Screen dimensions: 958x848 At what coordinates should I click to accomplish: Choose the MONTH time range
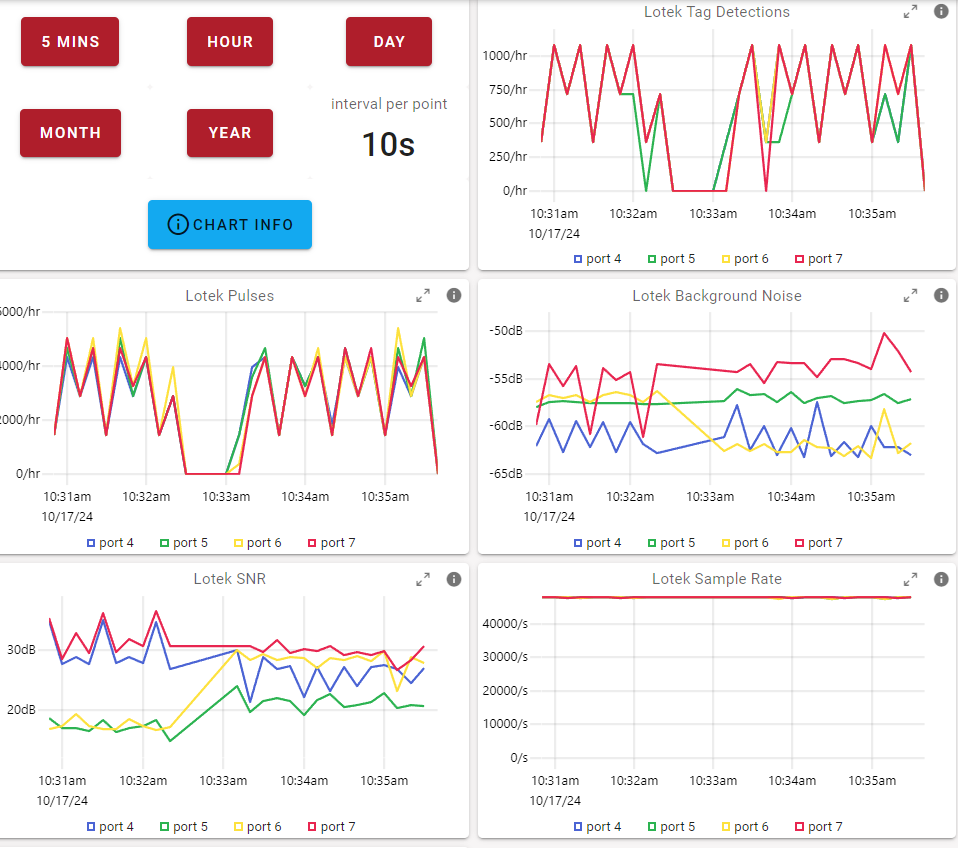coord(70,133)
